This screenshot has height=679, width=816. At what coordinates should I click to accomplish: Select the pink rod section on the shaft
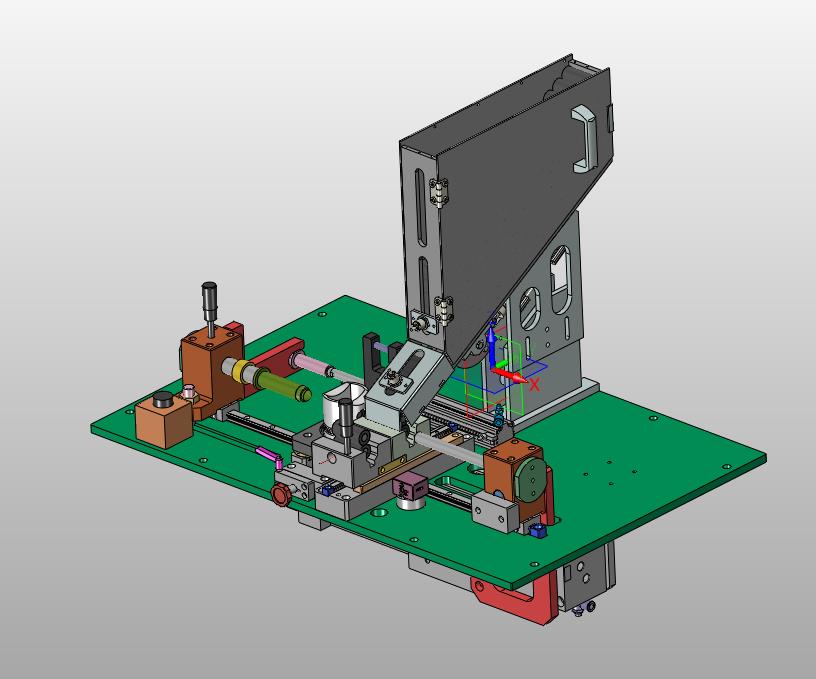coord(314,365)
